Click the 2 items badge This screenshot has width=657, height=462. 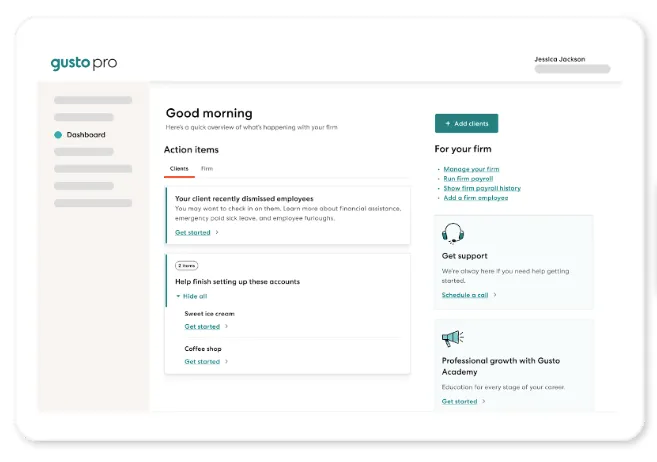coord(186,266)
